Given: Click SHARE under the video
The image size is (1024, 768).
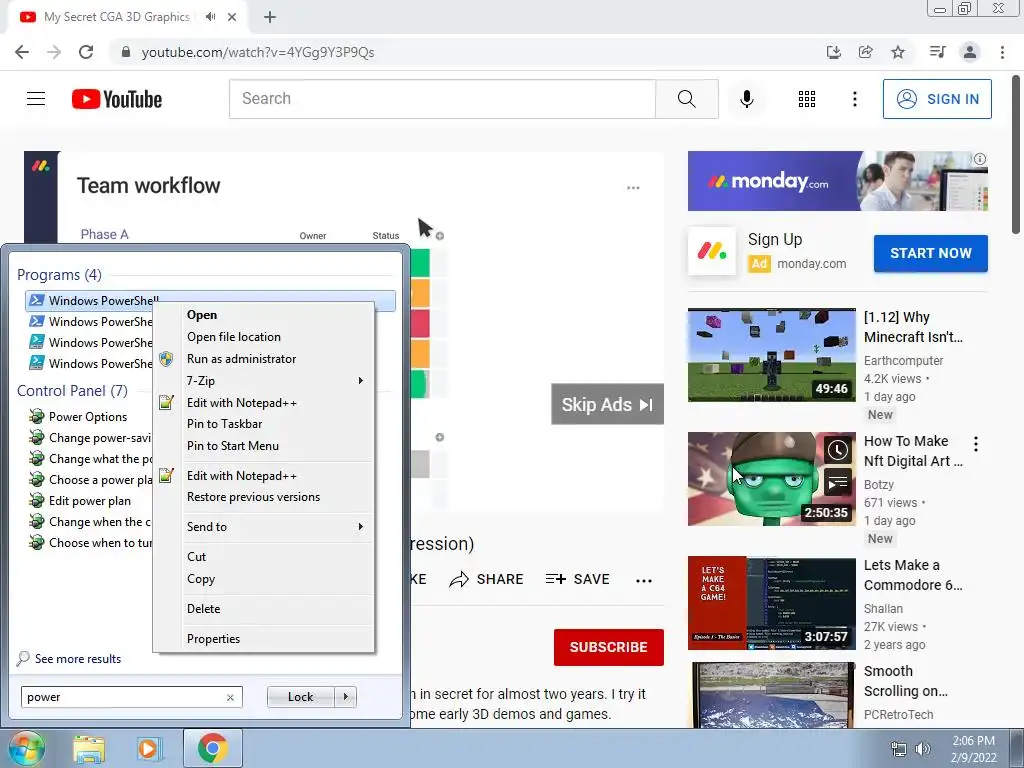Looking at the screenshot, I should tap(487, 579).
